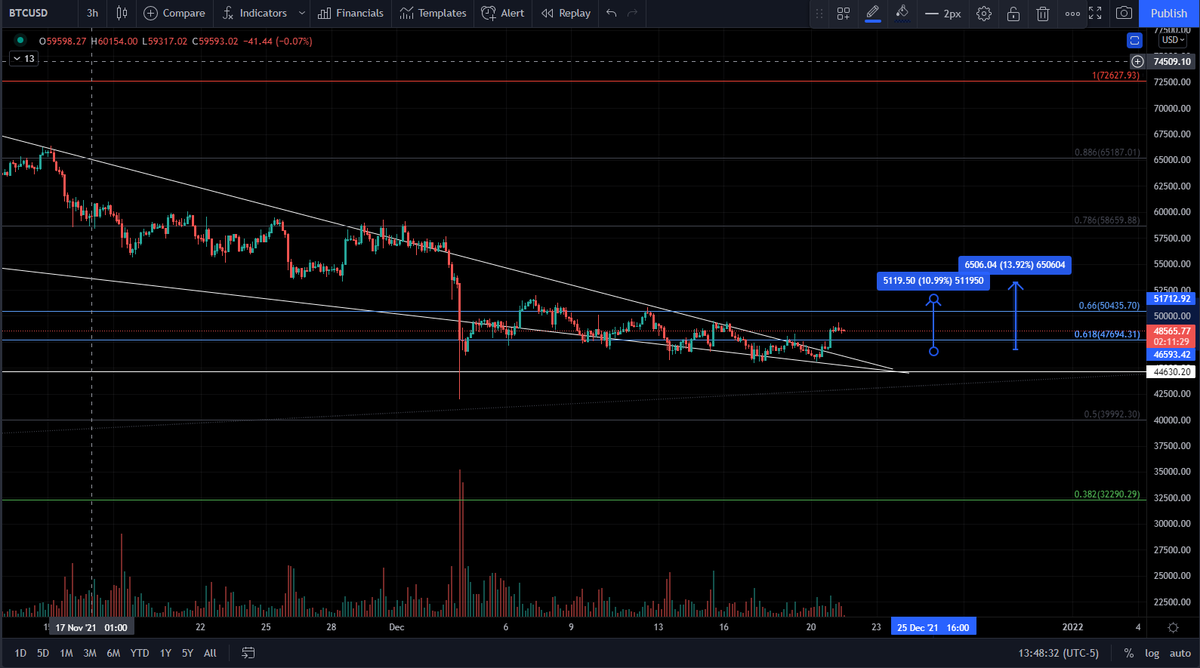
Task: Click the 0.382(32290.29) Fibonacci level label
Action: [x=1107, y=494]
